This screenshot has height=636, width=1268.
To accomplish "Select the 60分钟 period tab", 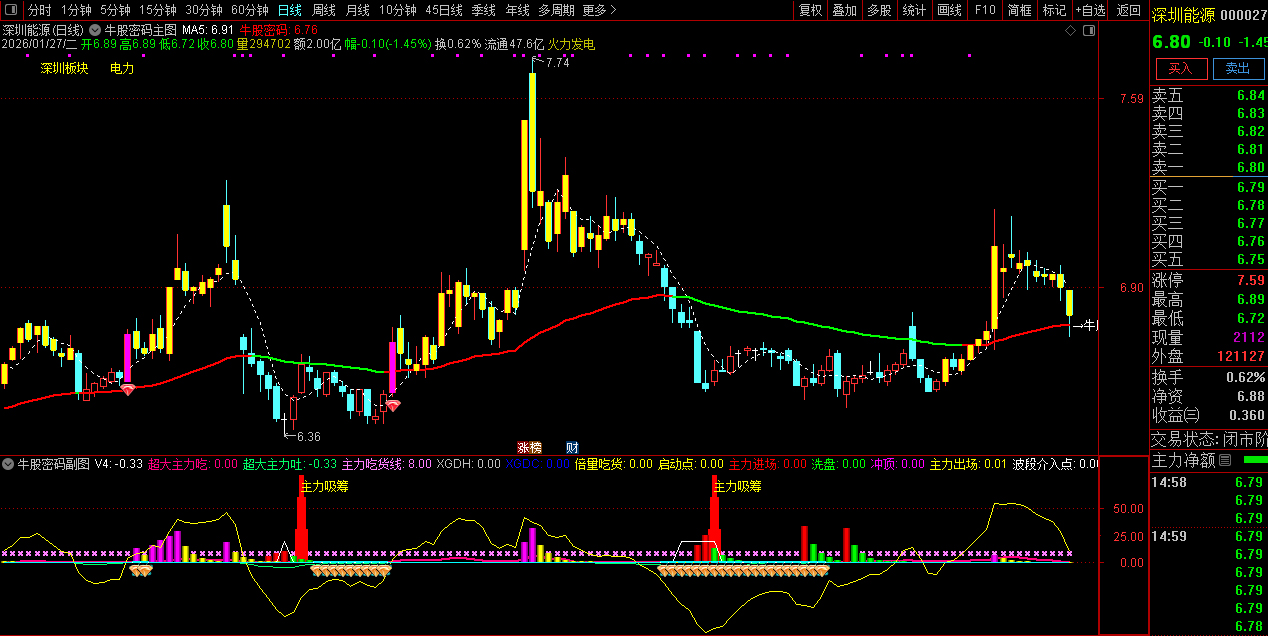I will [249, 10].
